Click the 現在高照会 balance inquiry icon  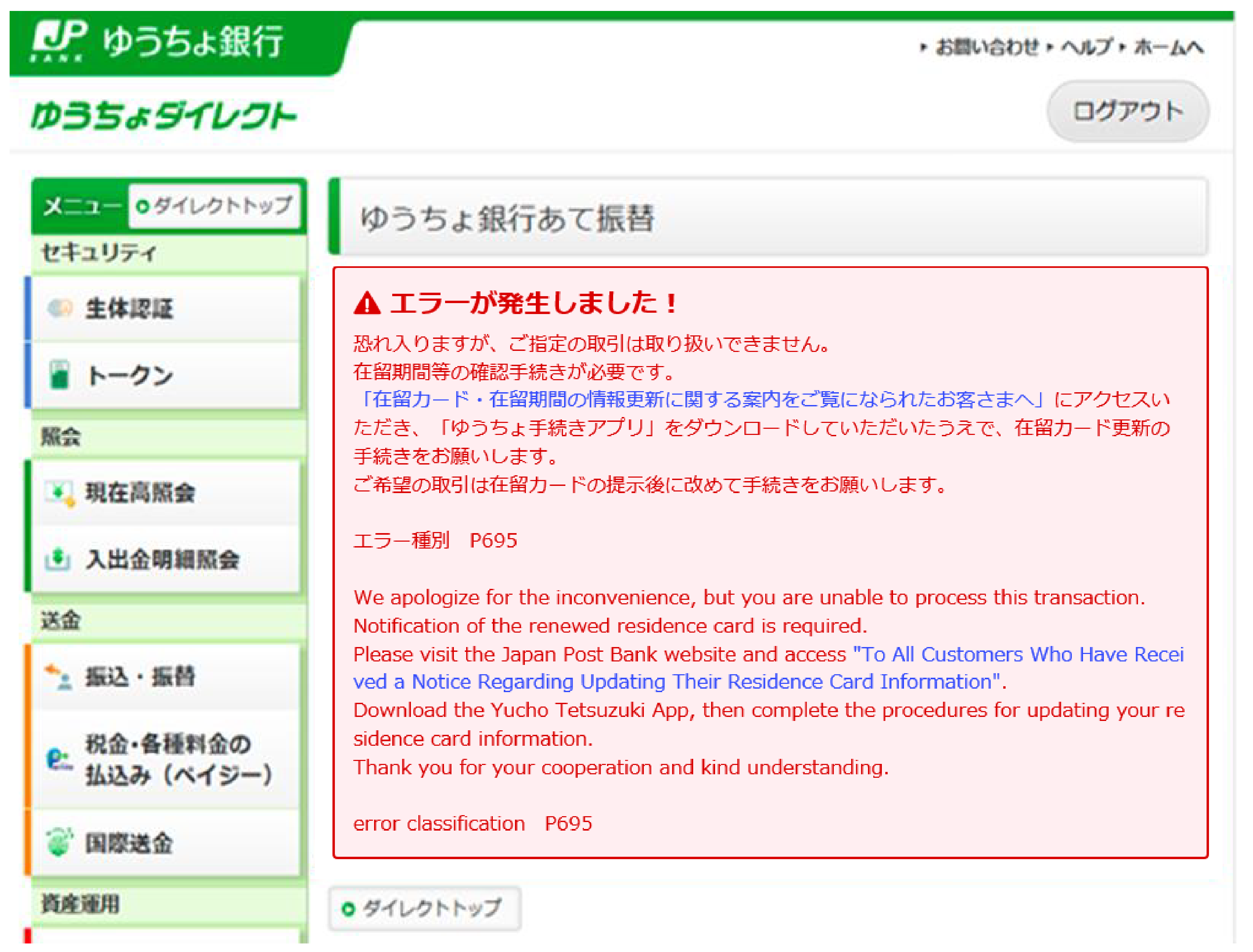click(x=60, y=494)
